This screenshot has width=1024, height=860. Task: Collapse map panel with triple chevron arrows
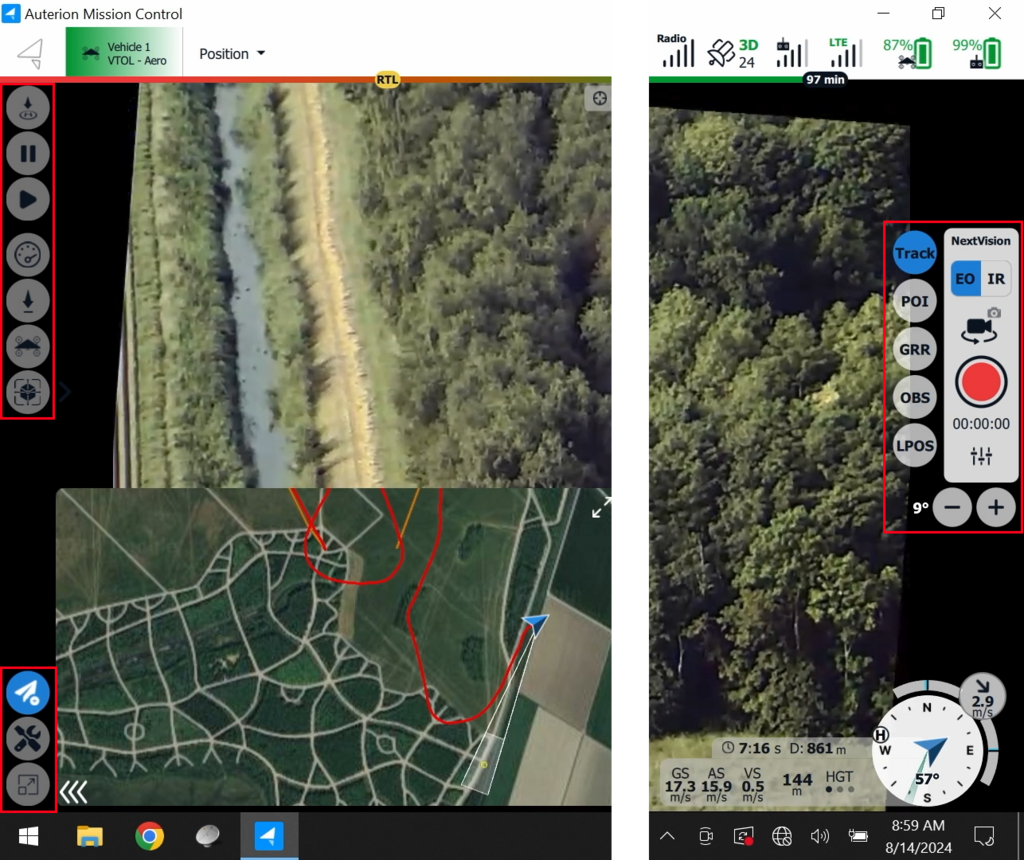(73, 792)
